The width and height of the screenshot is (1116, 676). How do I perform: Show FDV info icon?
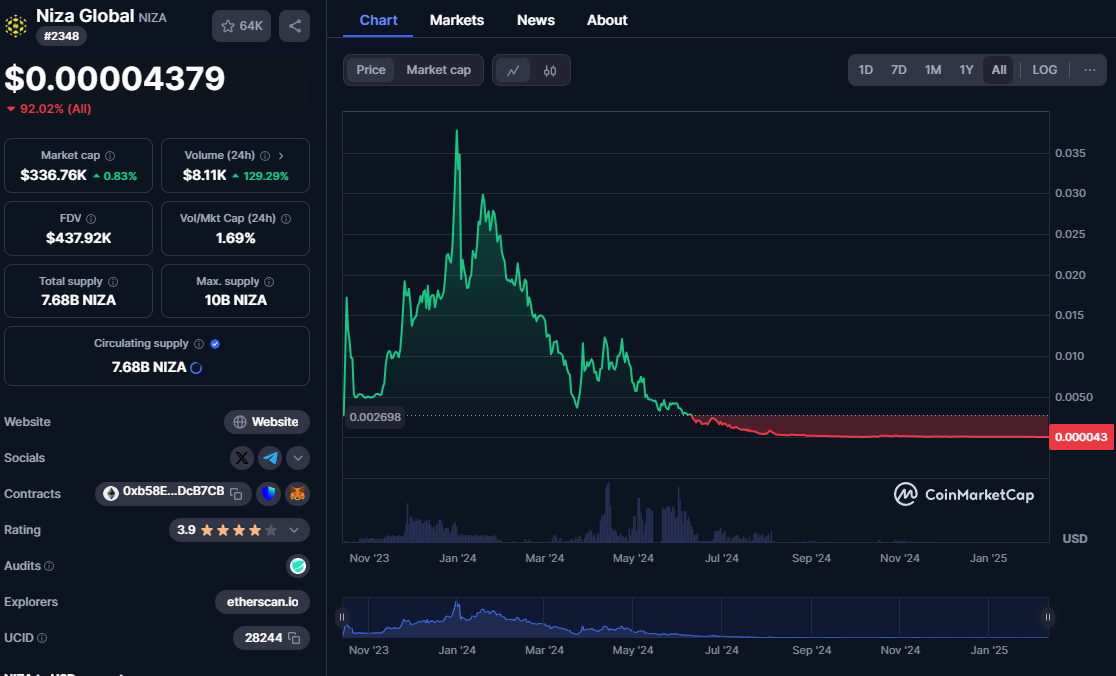point(91,219)
